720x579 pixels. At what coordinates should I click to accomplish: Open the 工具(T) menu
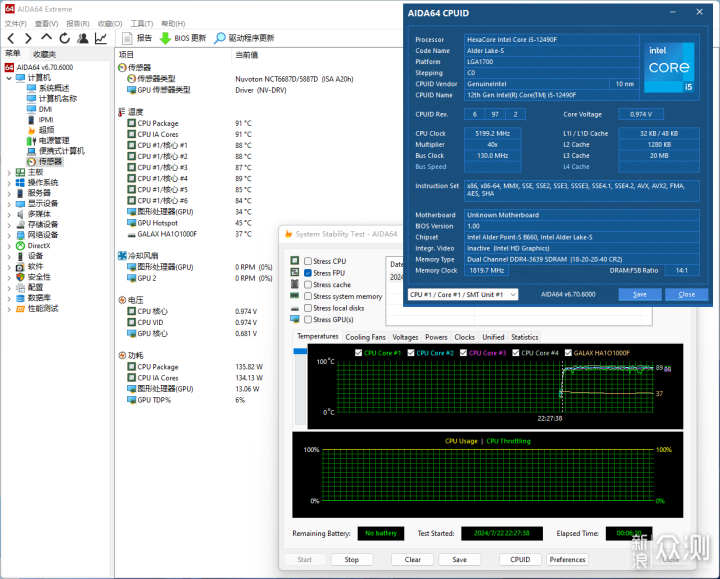click(141, 23)
